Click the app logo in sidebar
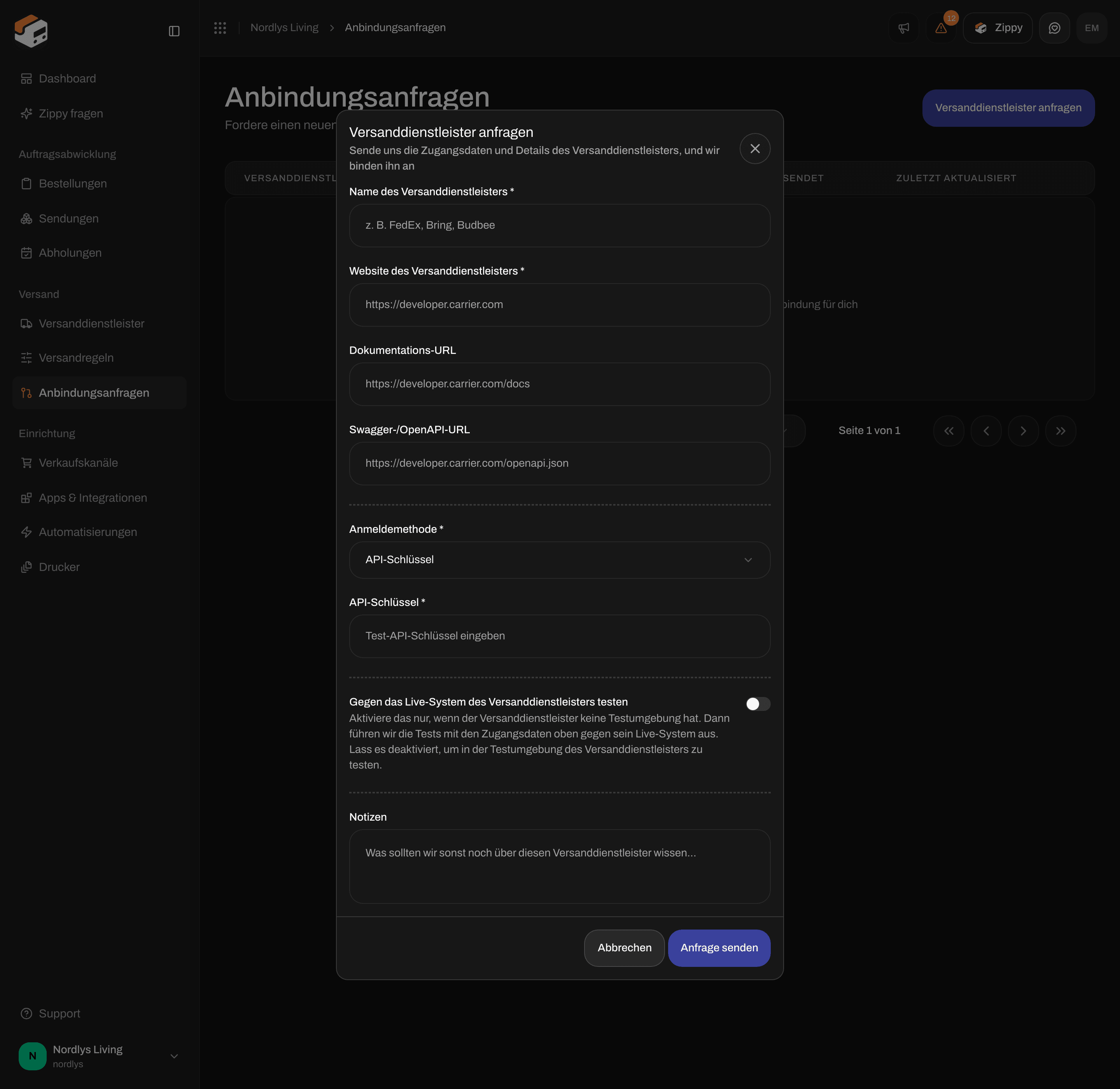1120x1089 pixels. click(31, 31)
